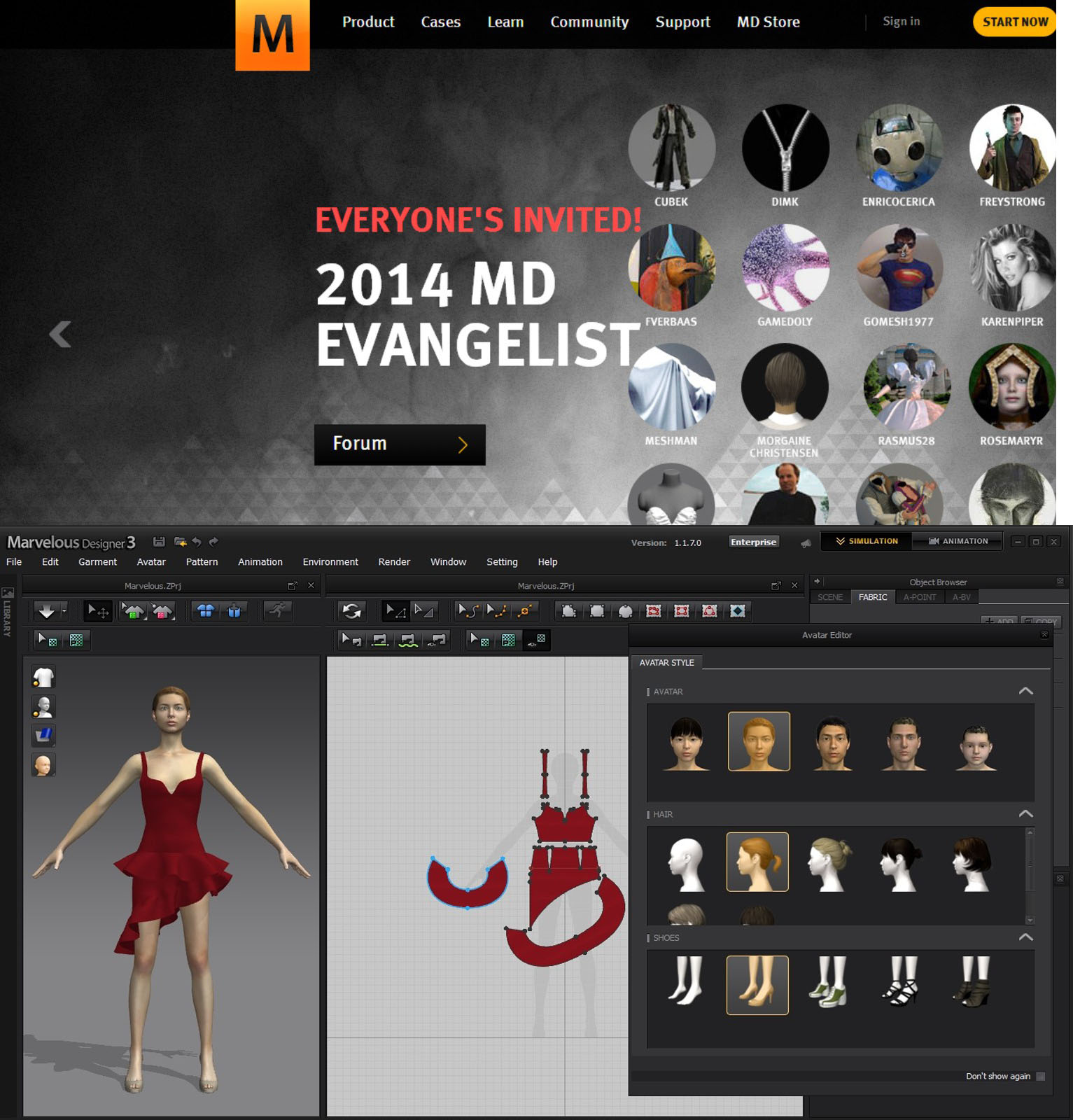Open the Environment menu
The height and width of the screenshot is (1120, 1073).
(330, 562)
